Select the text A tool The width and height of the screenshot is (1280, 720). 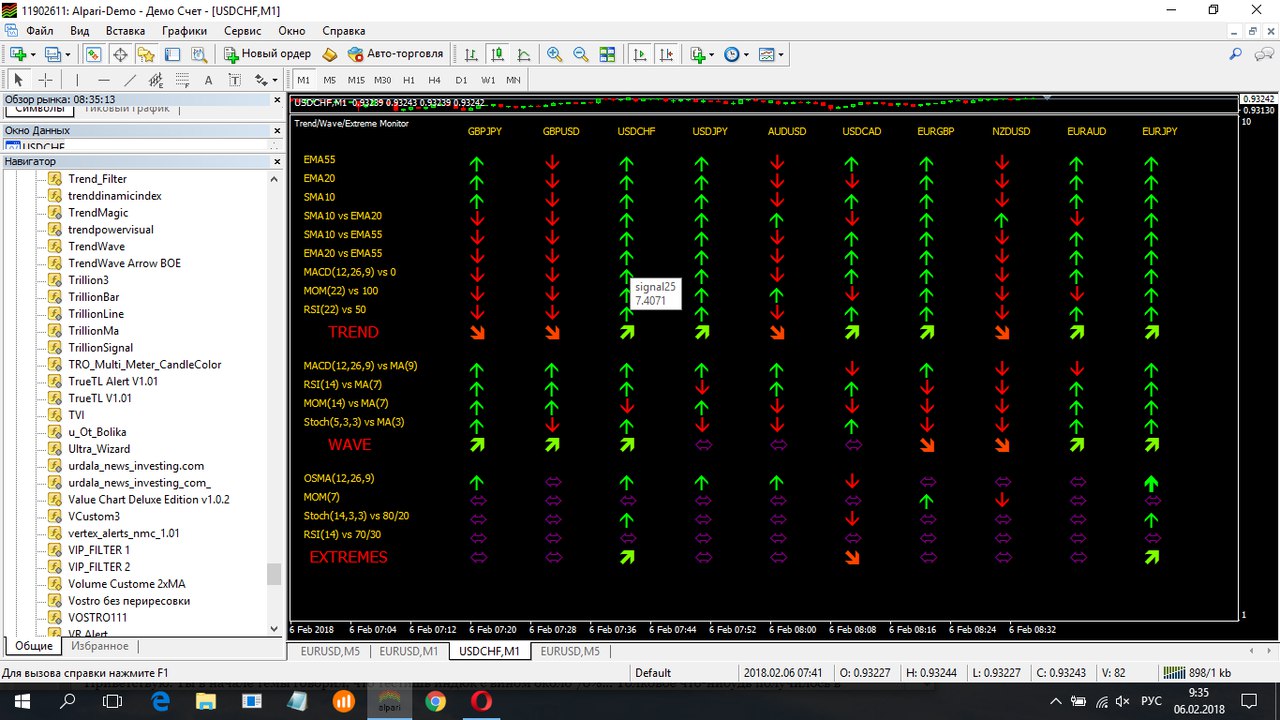click(x=208, y=80)
